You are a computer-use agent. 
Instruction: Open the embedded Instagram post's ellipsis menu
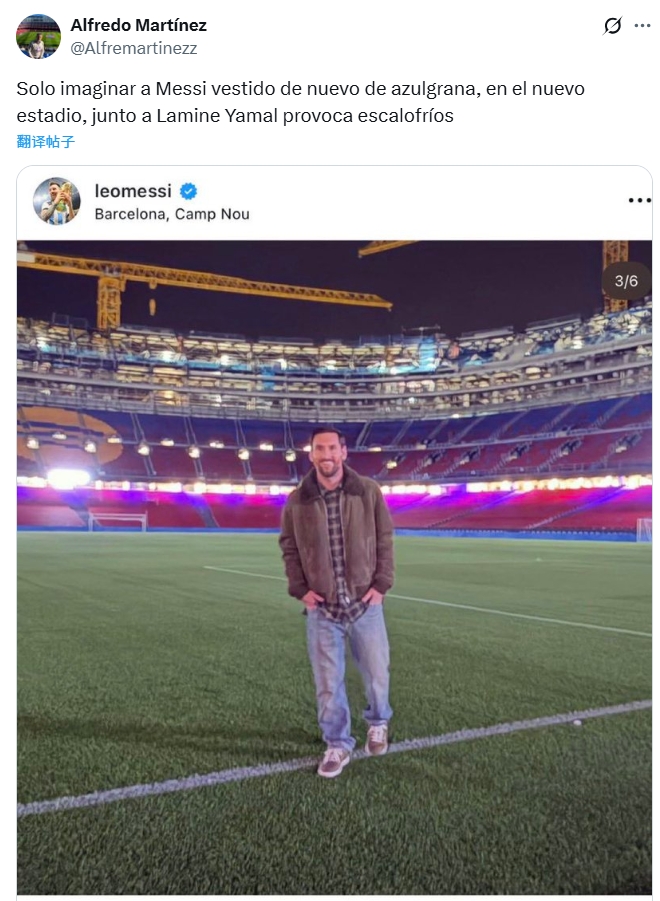pos(639,201)
